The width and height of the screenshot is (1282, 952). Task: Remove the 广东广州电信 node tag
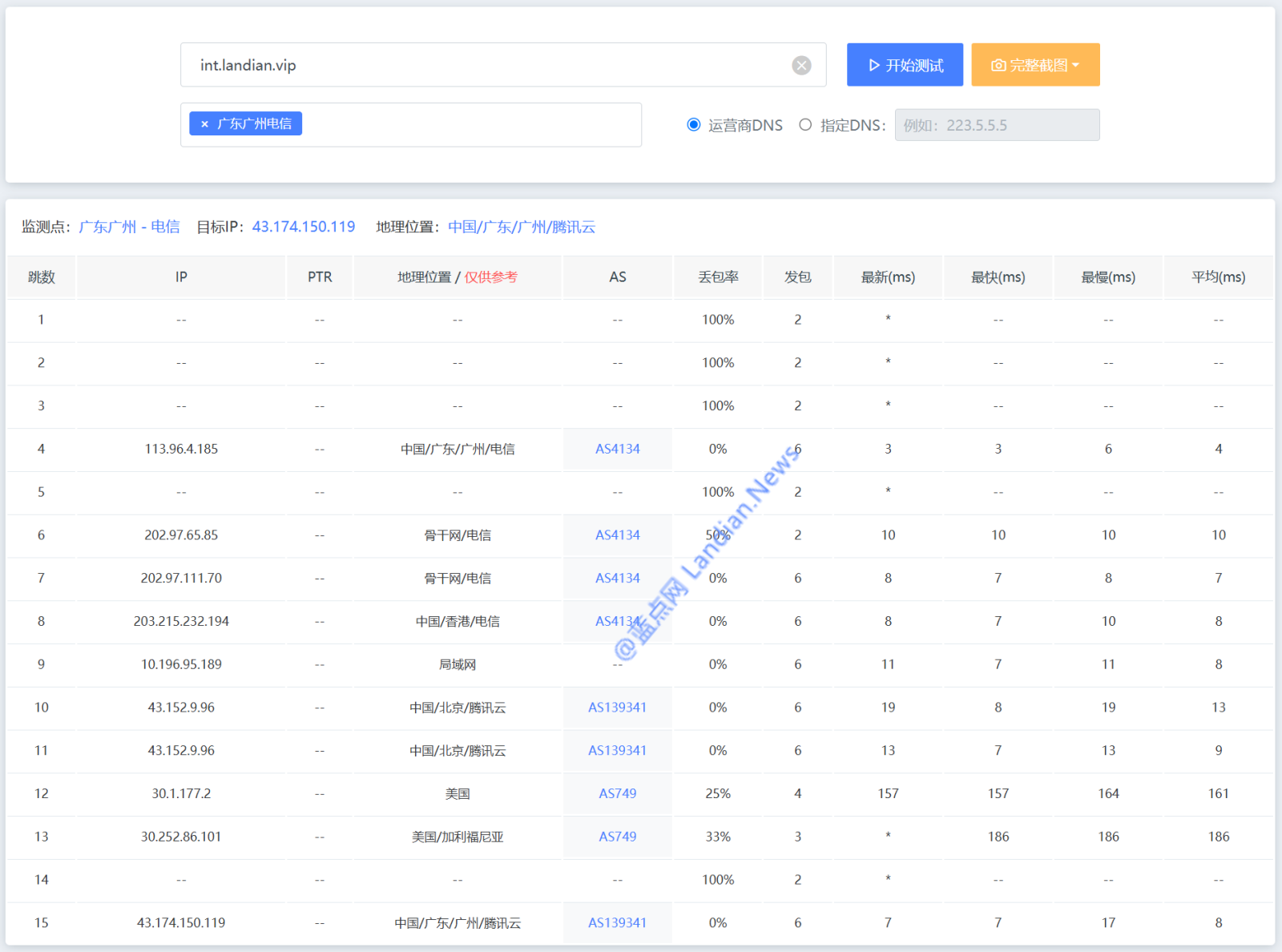coord(205,124)
